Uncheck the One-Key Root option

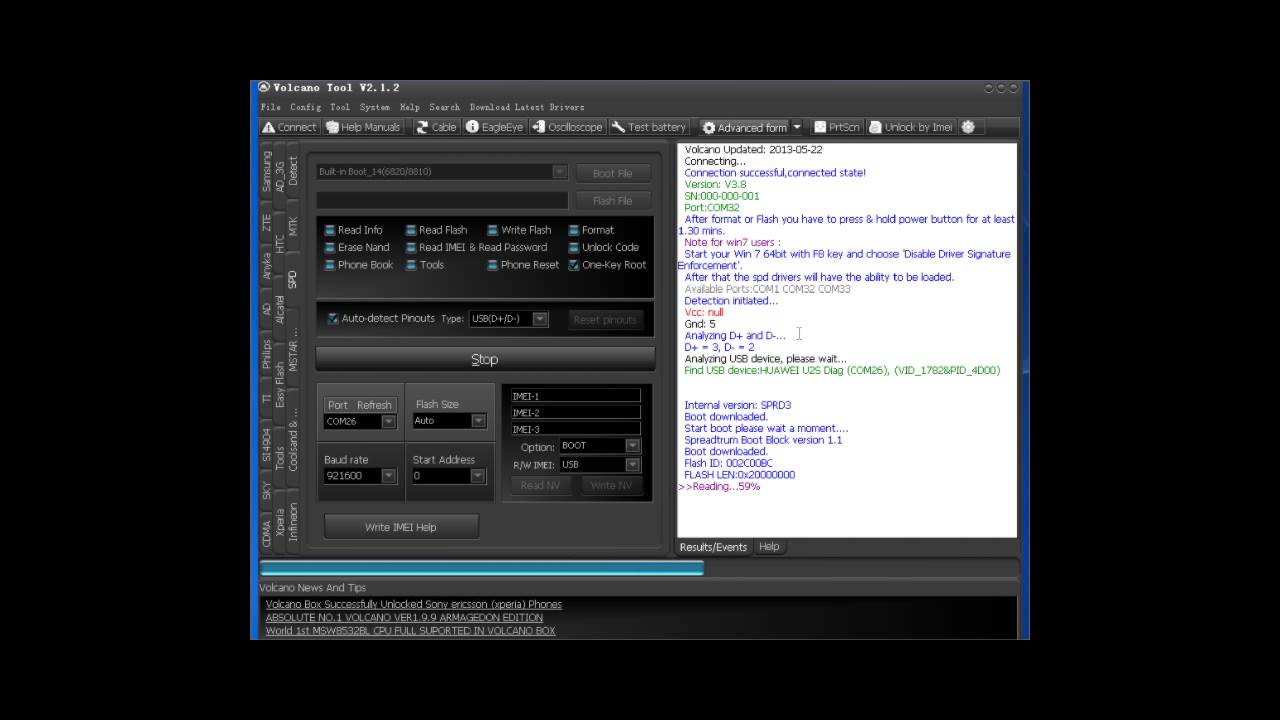click(574, 265)
